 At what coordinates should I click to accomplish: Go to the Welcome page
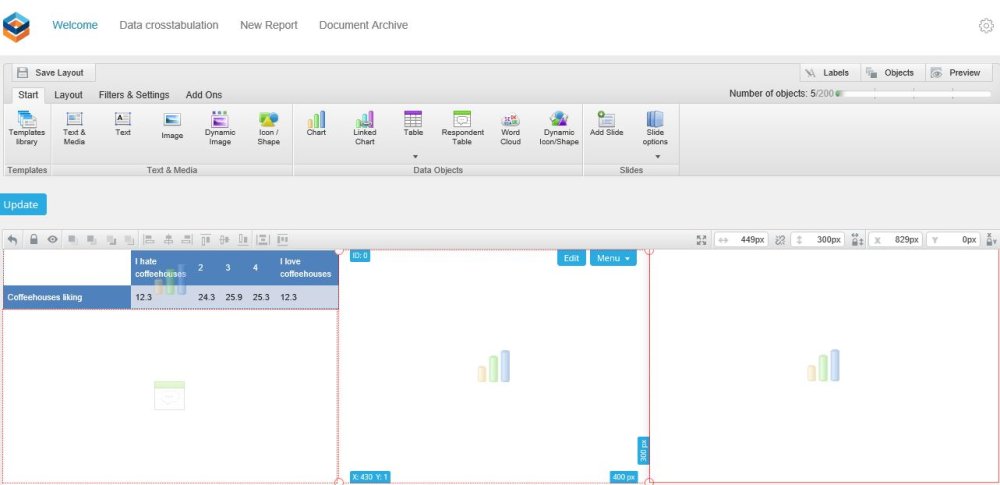pyautogui.click(x=75, y=26)
